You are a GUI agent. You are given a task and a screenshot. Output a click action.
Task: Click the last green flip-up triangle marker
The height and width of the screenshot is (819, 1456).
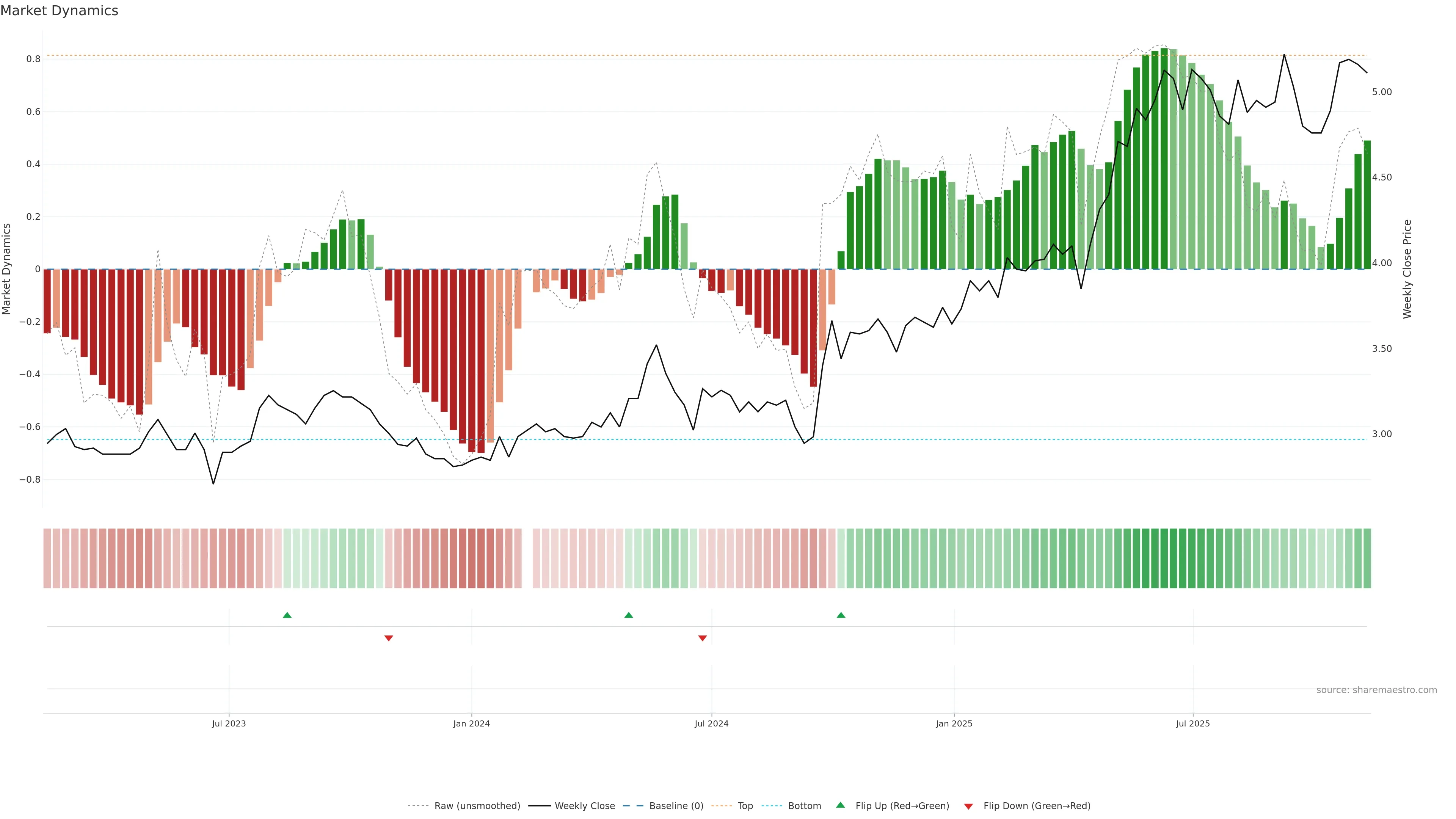coord(841,615)
